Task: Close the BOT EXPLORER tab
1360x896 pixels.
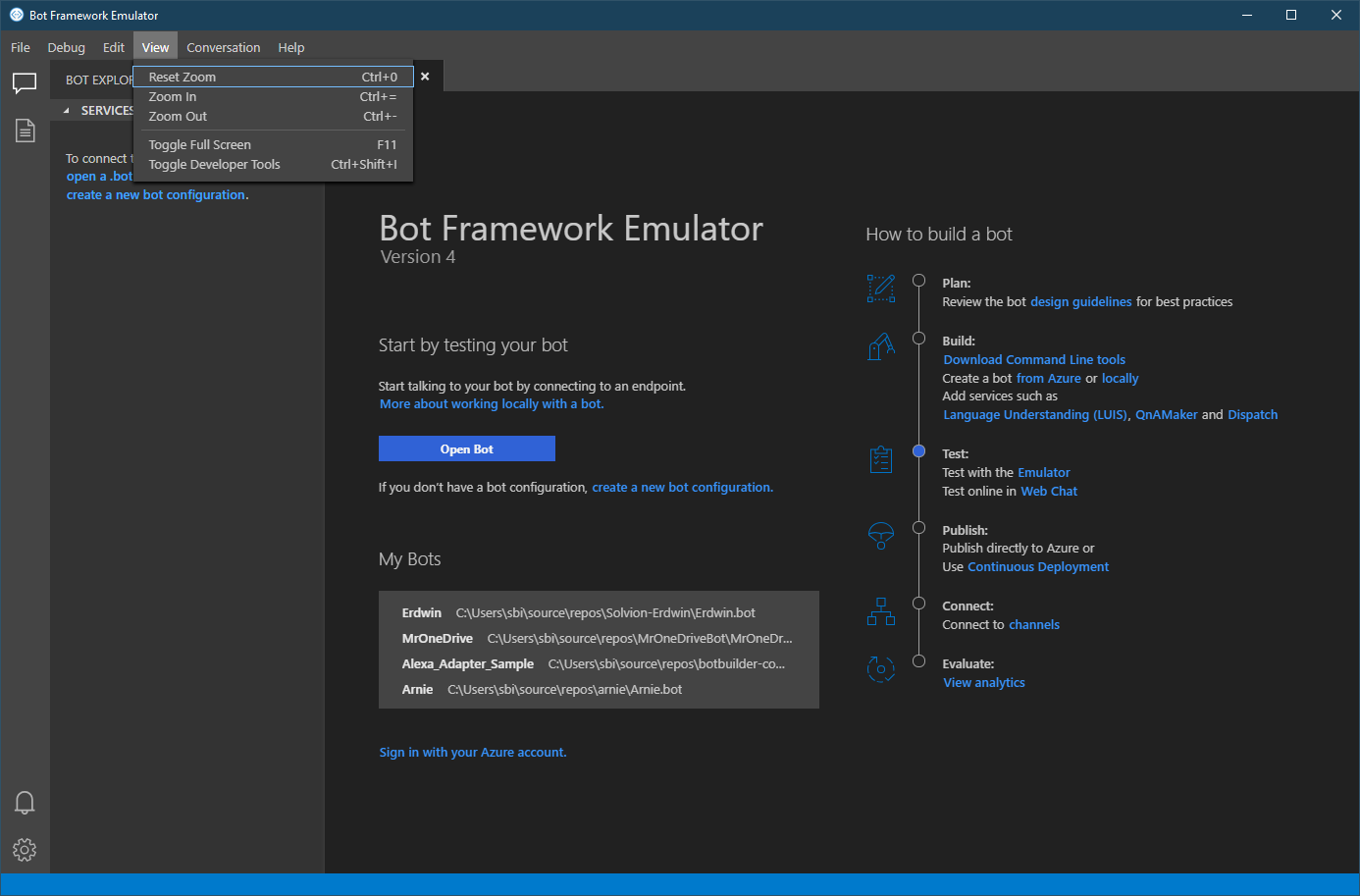Action: pos(424,76)
